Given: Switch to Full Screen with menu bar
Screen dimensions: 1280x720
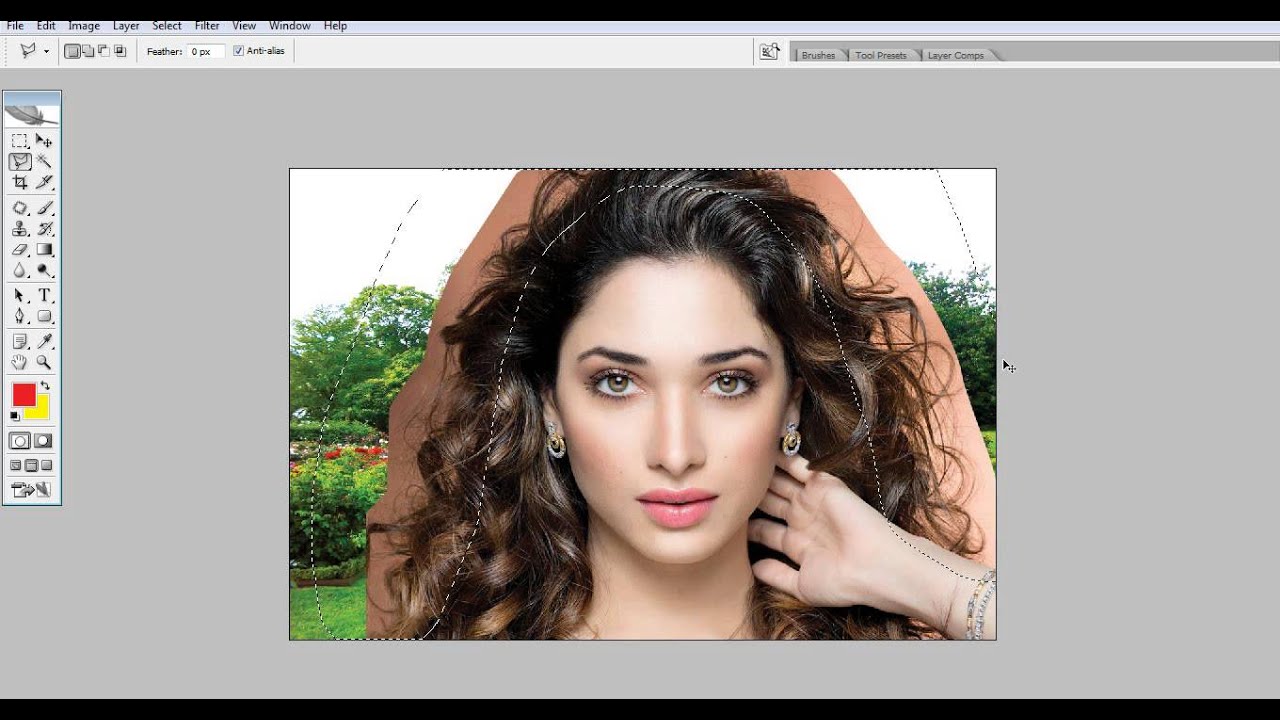Looking at the screenshot, I should (x=32, y=465).
